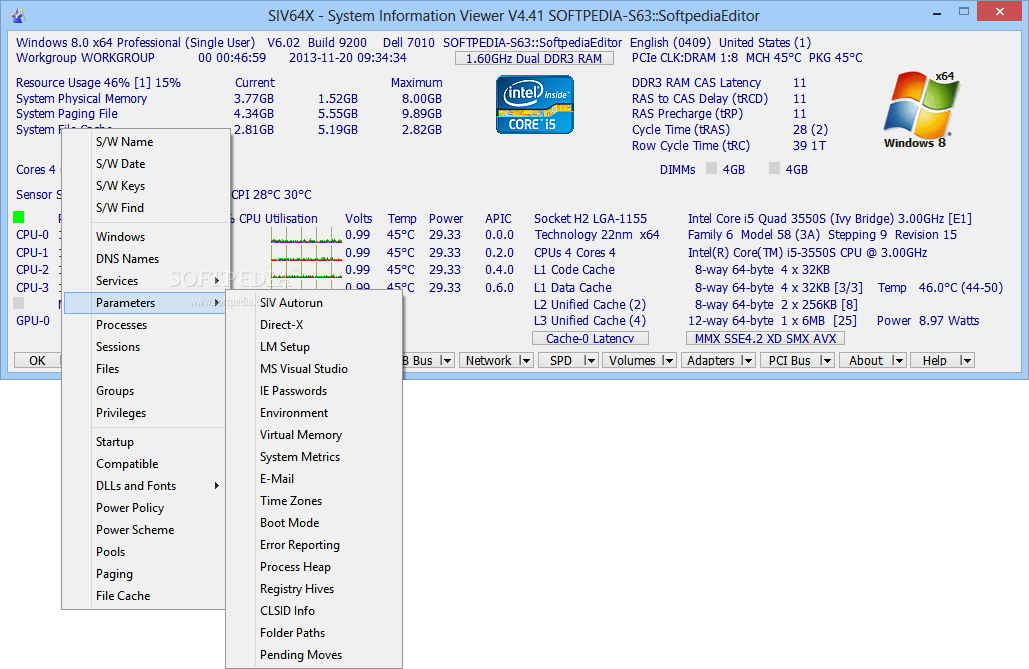Image resolution: width=1029 pixels, height=669 pixels.
Task: Click the MMX SSE4.2 XD SMX AVX button
Action: (765, 338)
